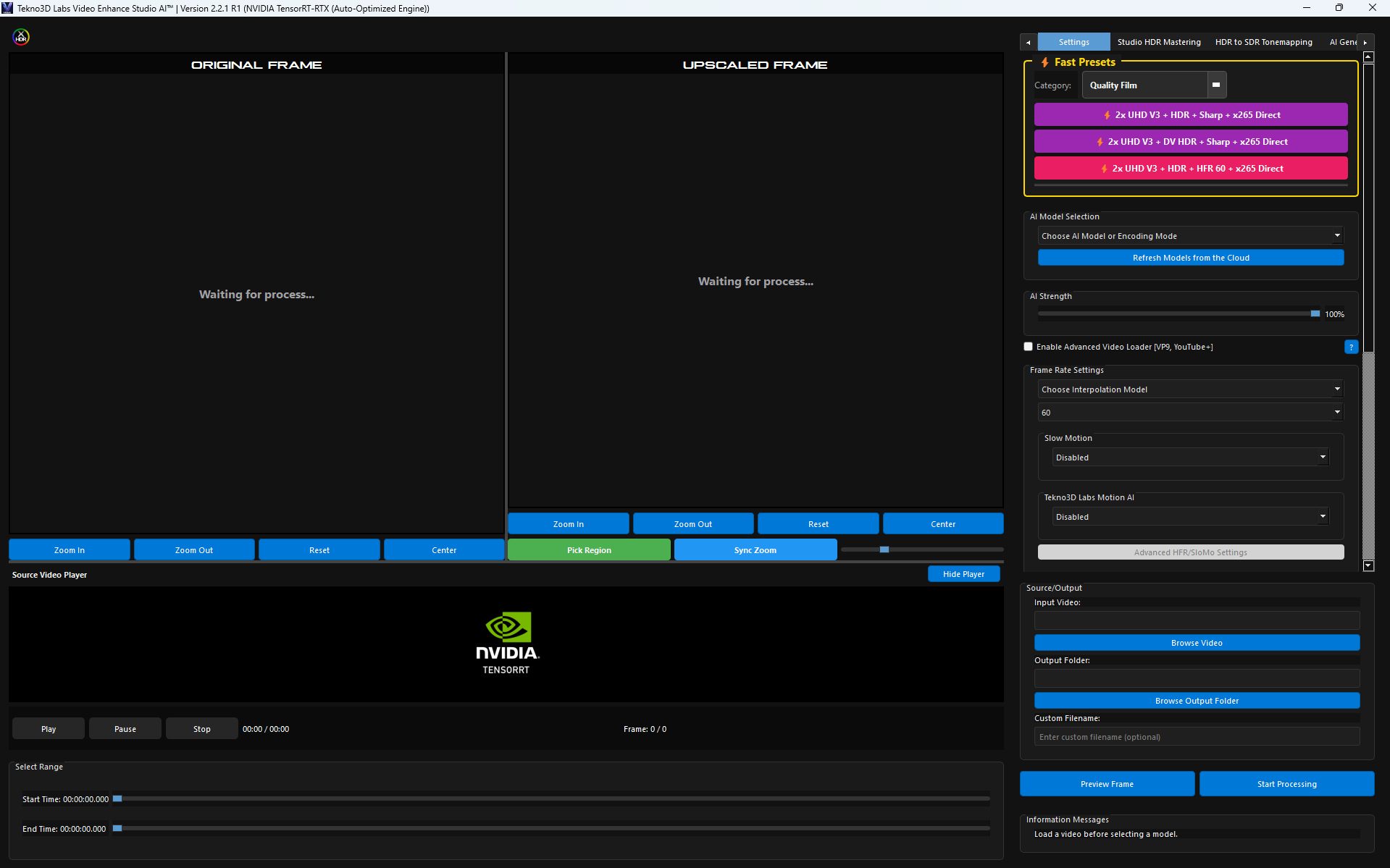This screenshot has width=1390, height=868.
Task: Switch to the Settings tab
Action: [x=1073, y=42]
